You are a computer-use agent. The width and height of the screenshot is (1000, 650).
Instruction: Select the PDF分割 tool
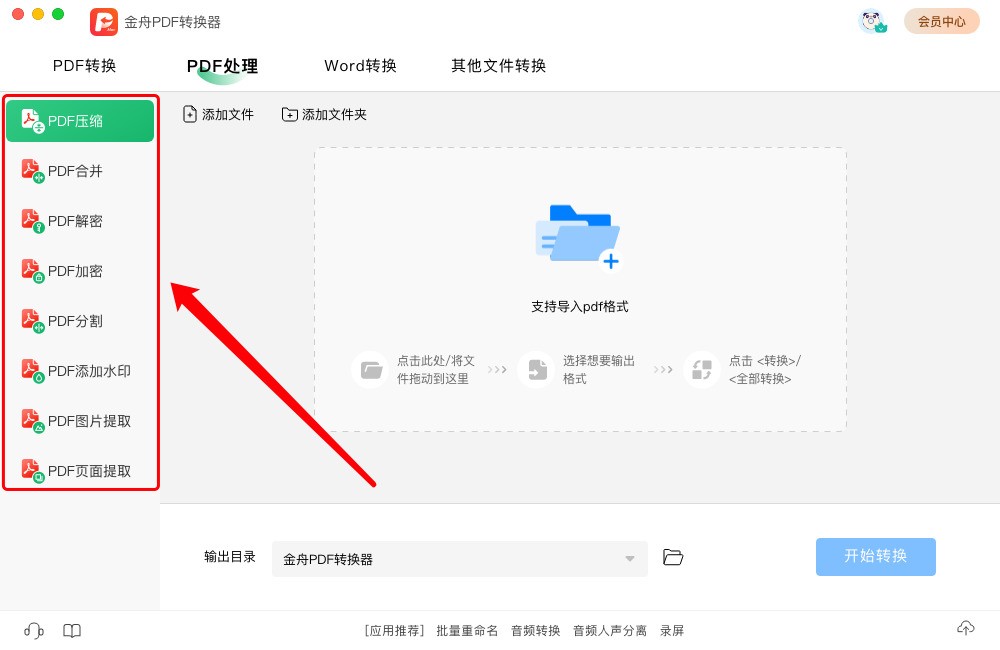(x=80, y=320)
